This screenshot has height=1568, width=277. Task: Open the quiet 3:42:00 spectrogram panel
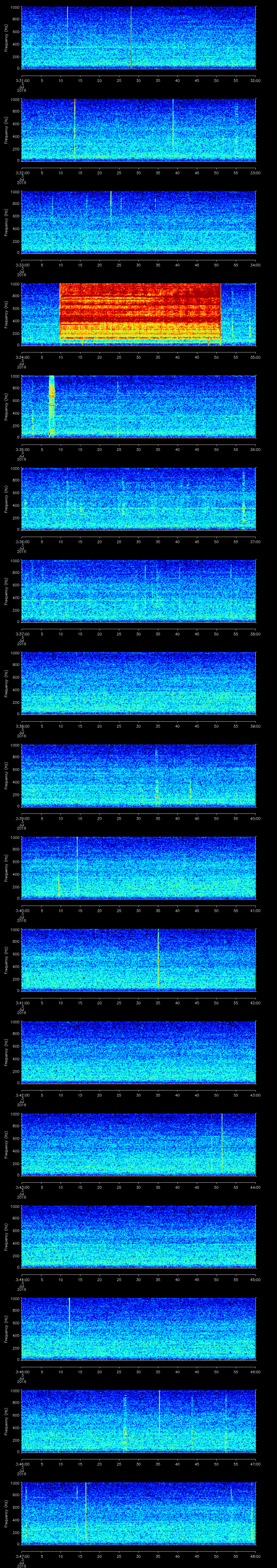click(138, 1052)
